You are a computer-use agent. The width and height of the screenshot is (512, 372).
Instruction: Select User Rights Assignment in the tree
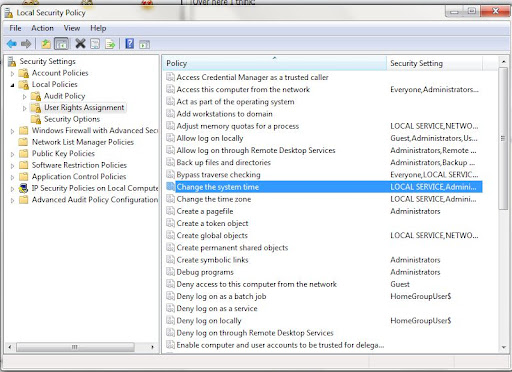[84, 107]
